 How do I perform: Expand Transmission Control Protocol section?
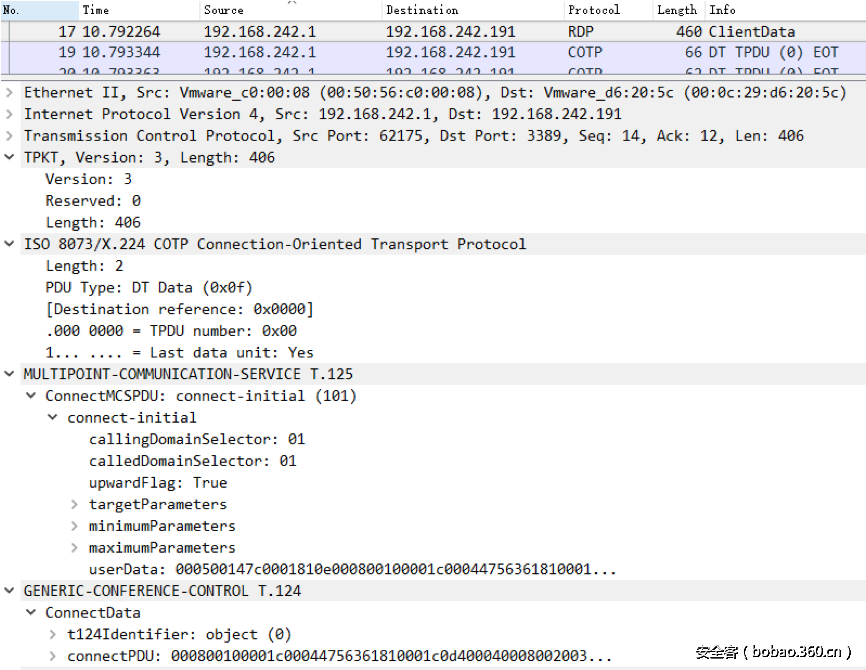(x=9, y=136)
